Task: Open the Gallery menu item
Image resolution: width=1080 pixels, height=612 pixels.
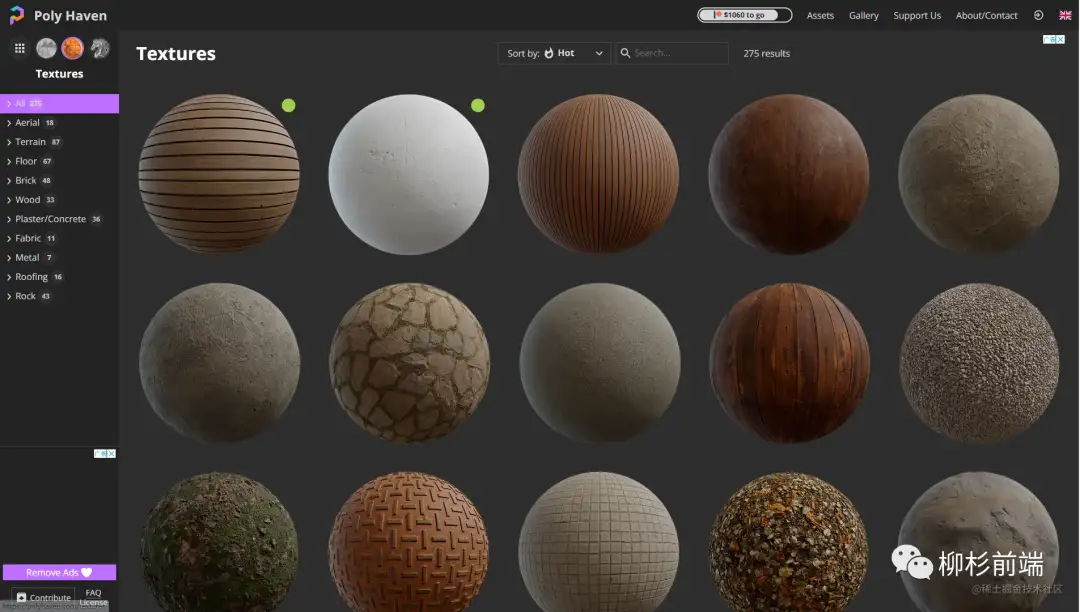Action: point(863,15)
